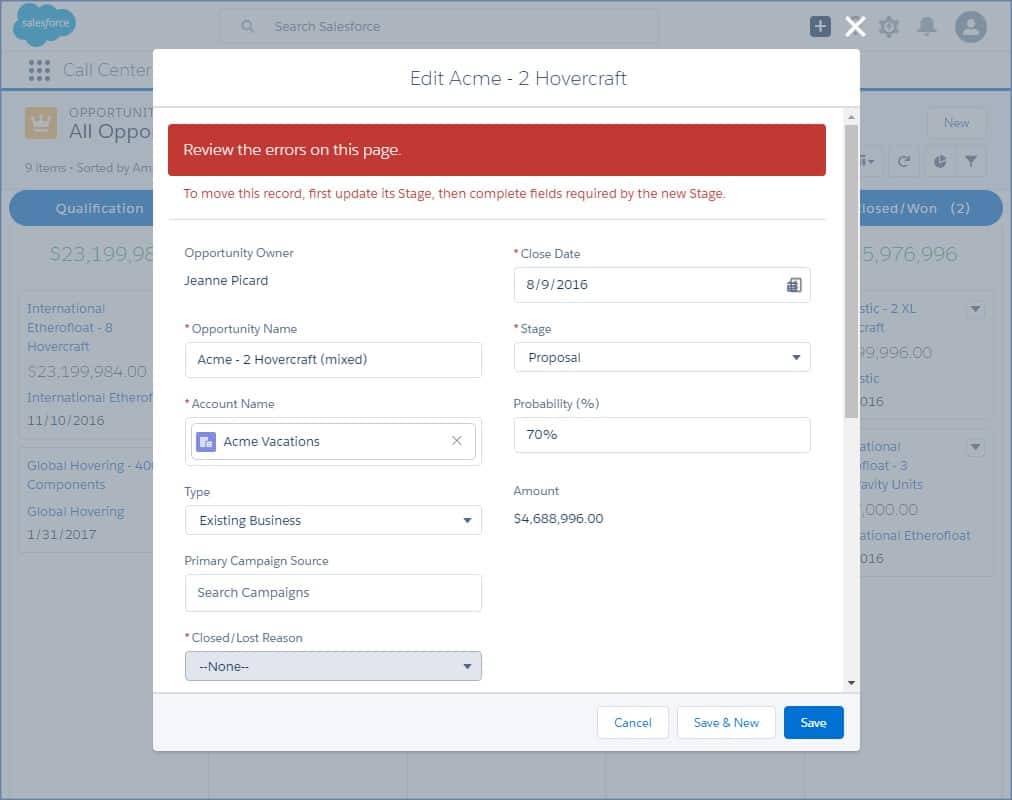Viewport: 1012px width, 800px height.
Task: Click the Acme Vacations account icon
Action: click(206, 441)
